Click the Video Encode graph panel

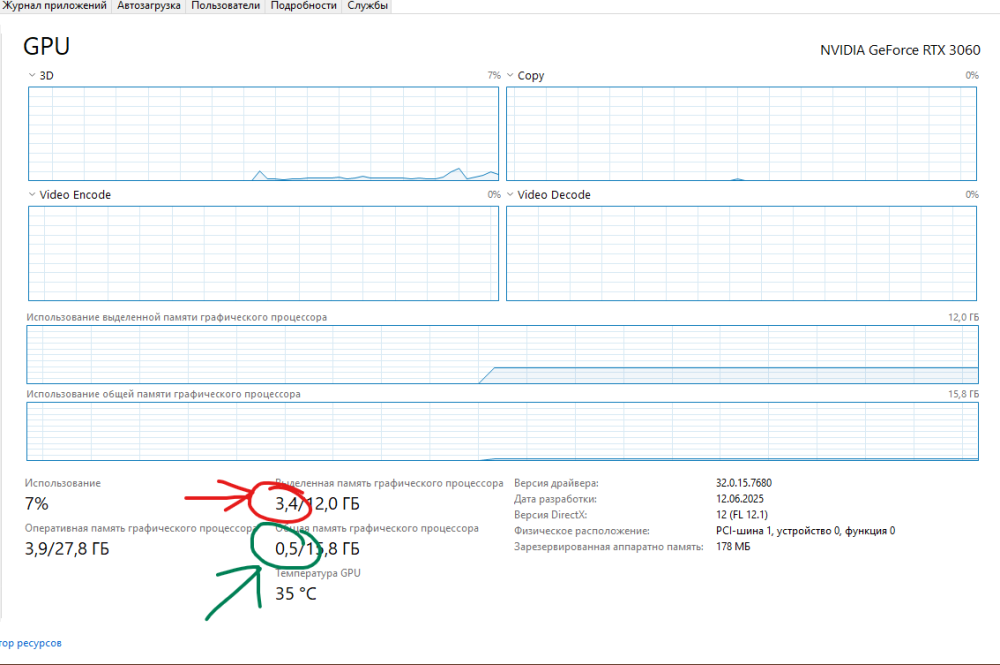(x=263, y=253)
